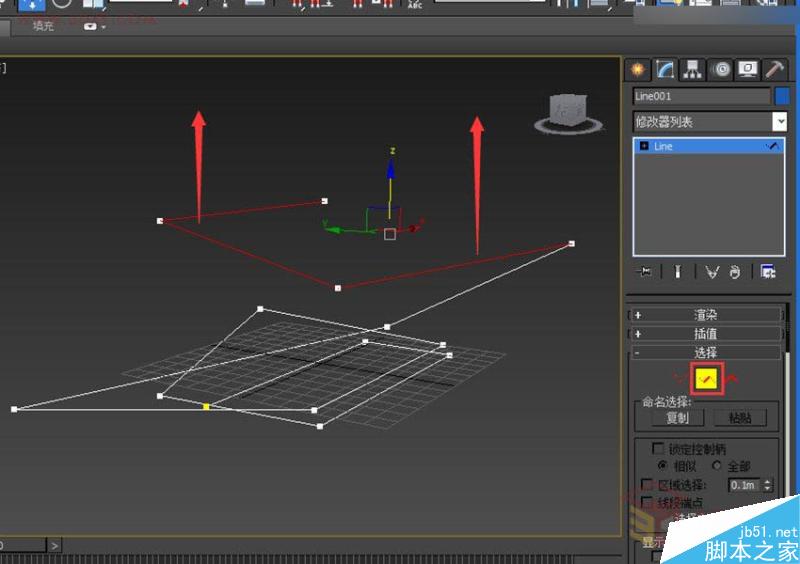Screen dimensions: 800x564
Task: Click Remove Modifier from stack icon
Action: pyautogui.click(x=734, y=271)
